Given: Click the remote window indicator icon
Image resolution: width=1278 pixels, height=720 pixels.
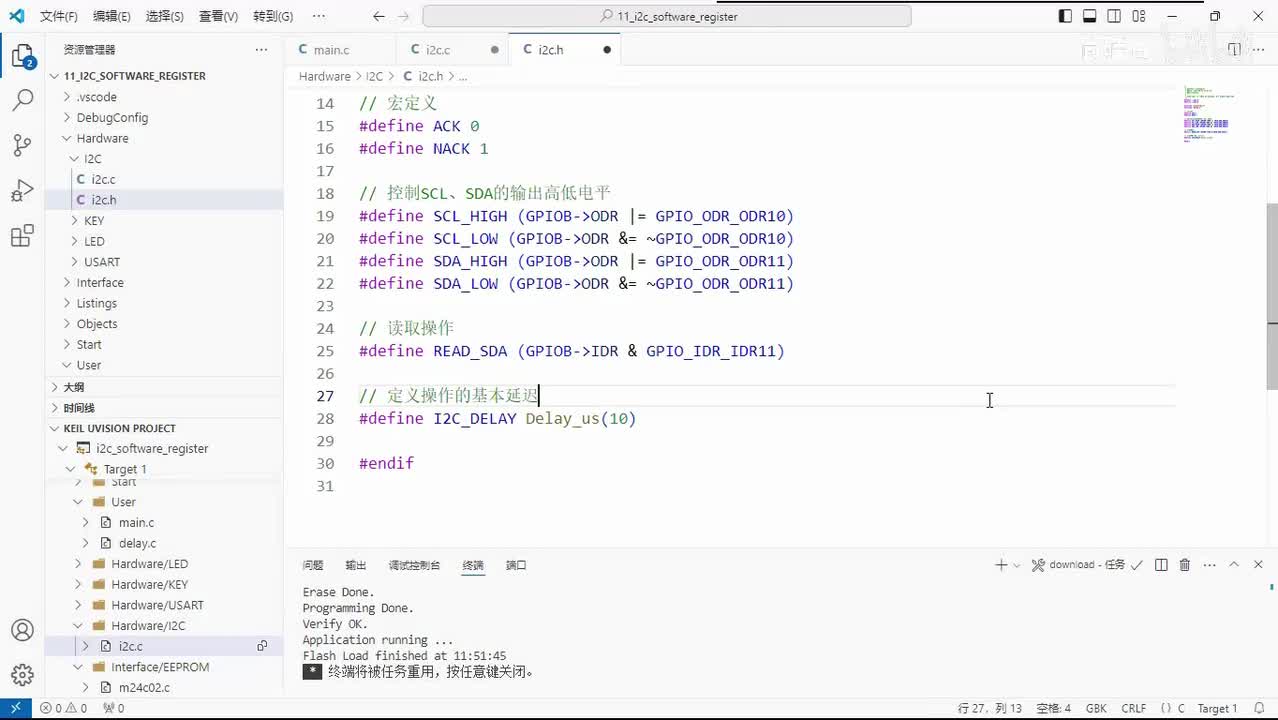Looking at the screenshot, I should coord(15,708).
